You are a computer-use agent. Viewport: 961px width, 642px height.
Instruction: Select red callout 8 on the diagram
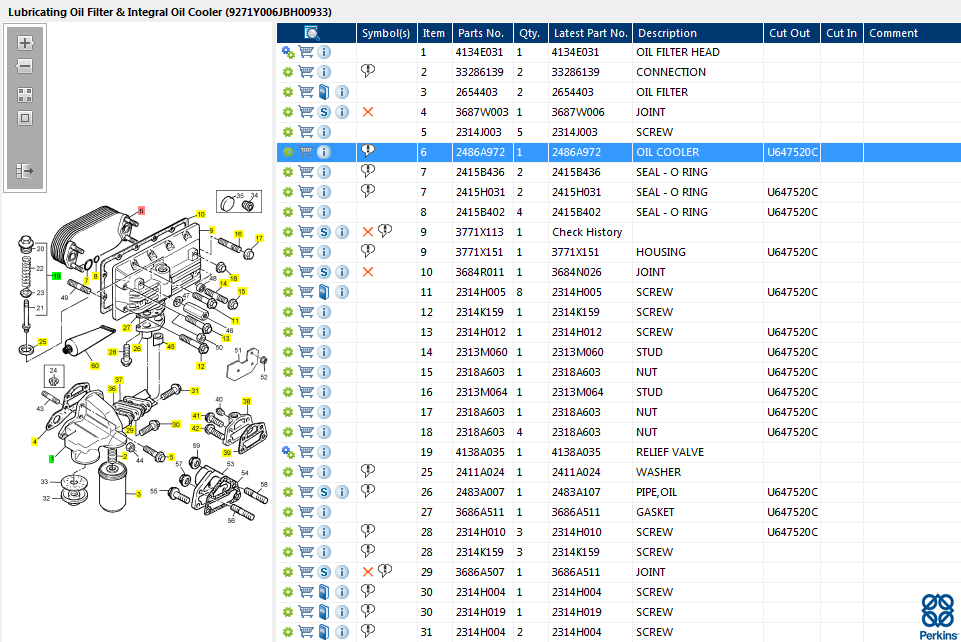pyautogui.click(x=142, y=210)
